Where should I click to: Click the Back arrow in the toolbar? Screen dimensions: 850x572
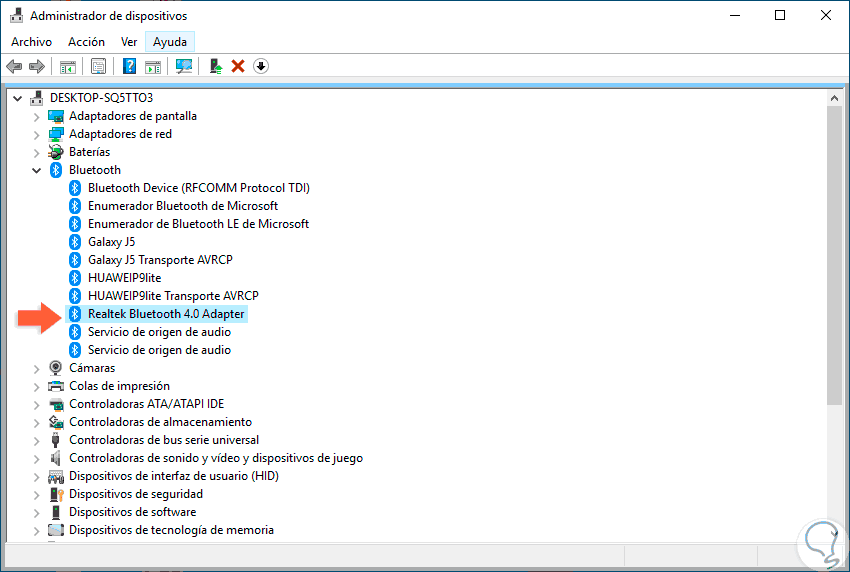point(14,67)
